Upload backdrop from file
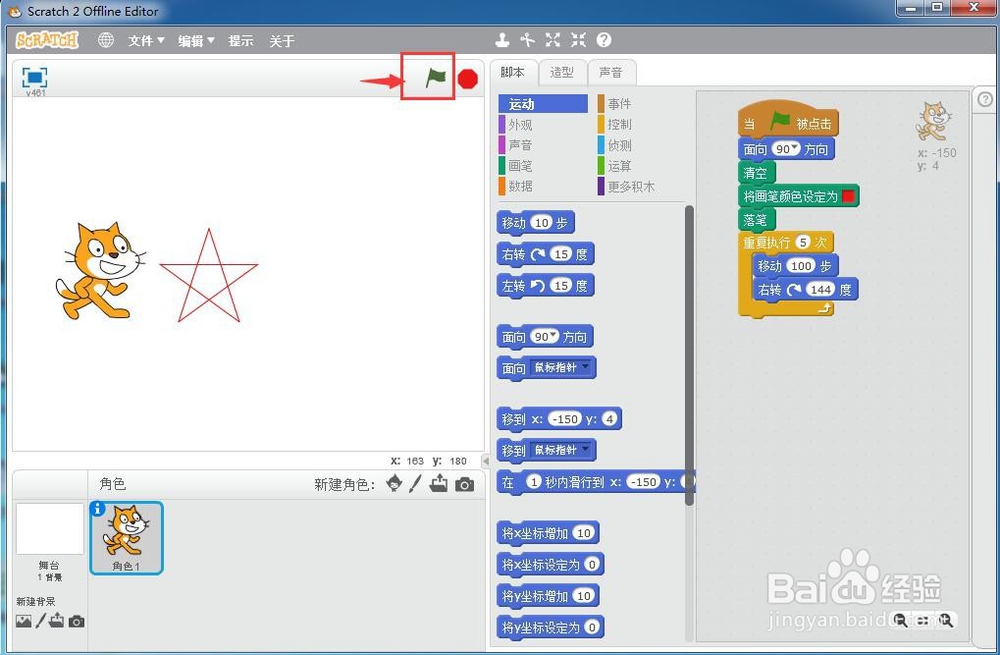This screenshot has width=1000, height=655. (x=57, y=620)
